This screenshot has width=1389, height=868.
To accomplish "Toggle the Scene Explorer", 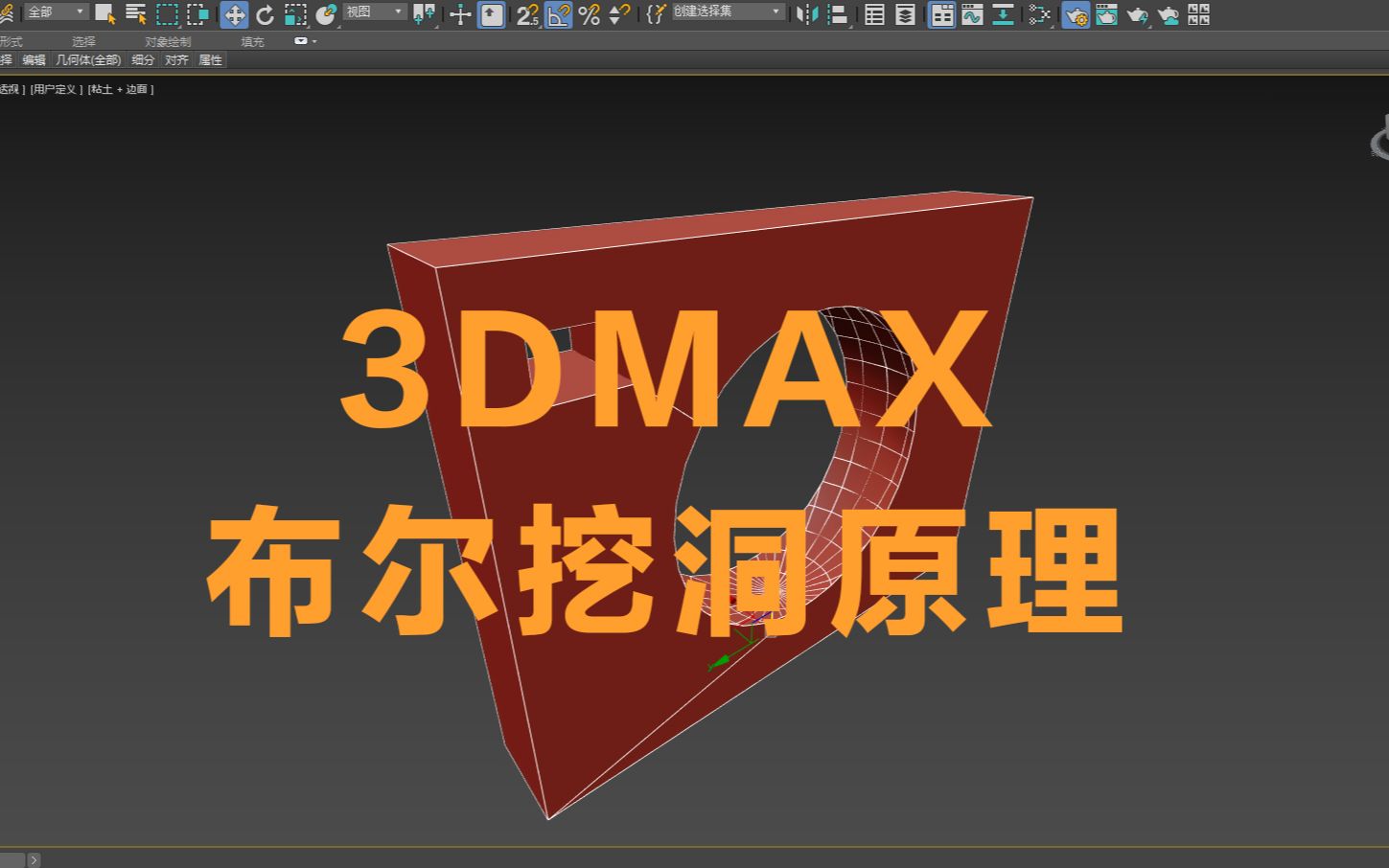I will point(874,13).
